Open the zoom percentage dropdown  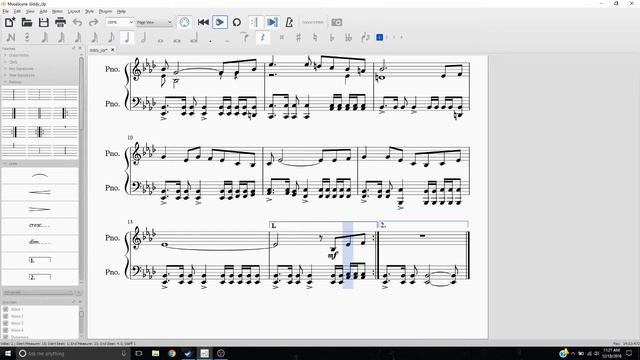tap(120, 22)
